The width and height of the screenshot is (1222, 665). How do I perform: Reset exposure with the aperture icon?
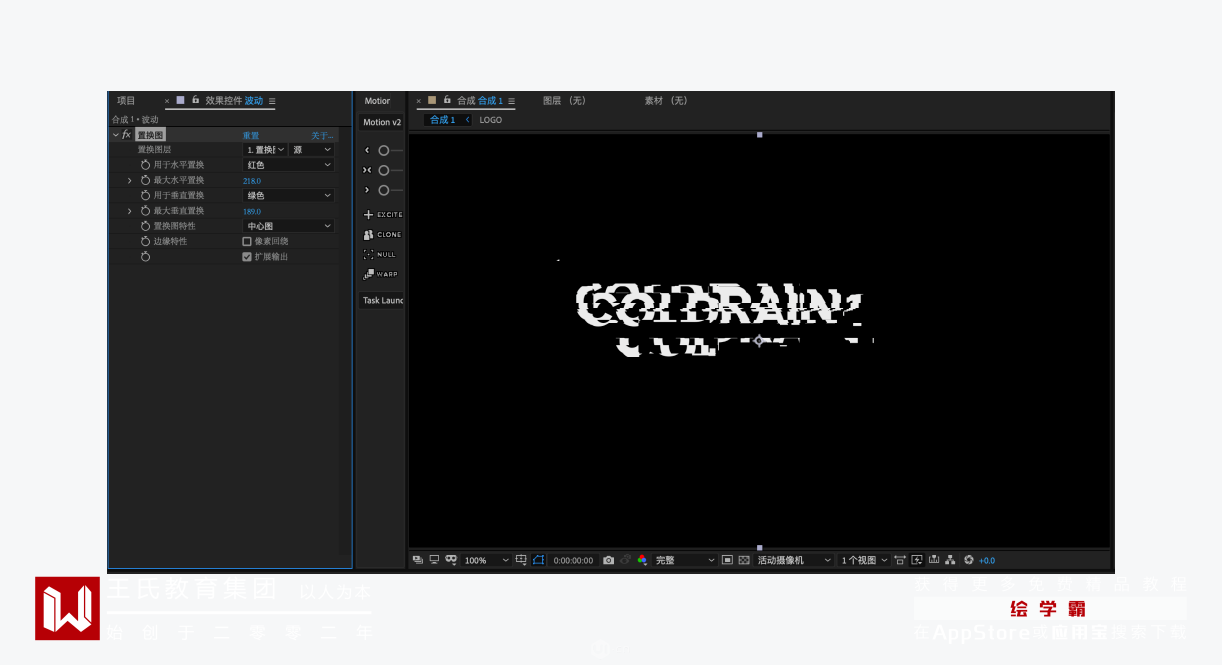[x=968, y=560]
